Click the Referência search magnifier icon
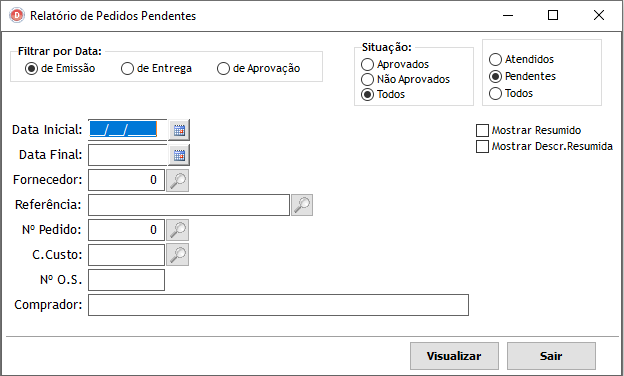Image resolution: width=624 pixels, height=376 pixels. pos(302,205)
